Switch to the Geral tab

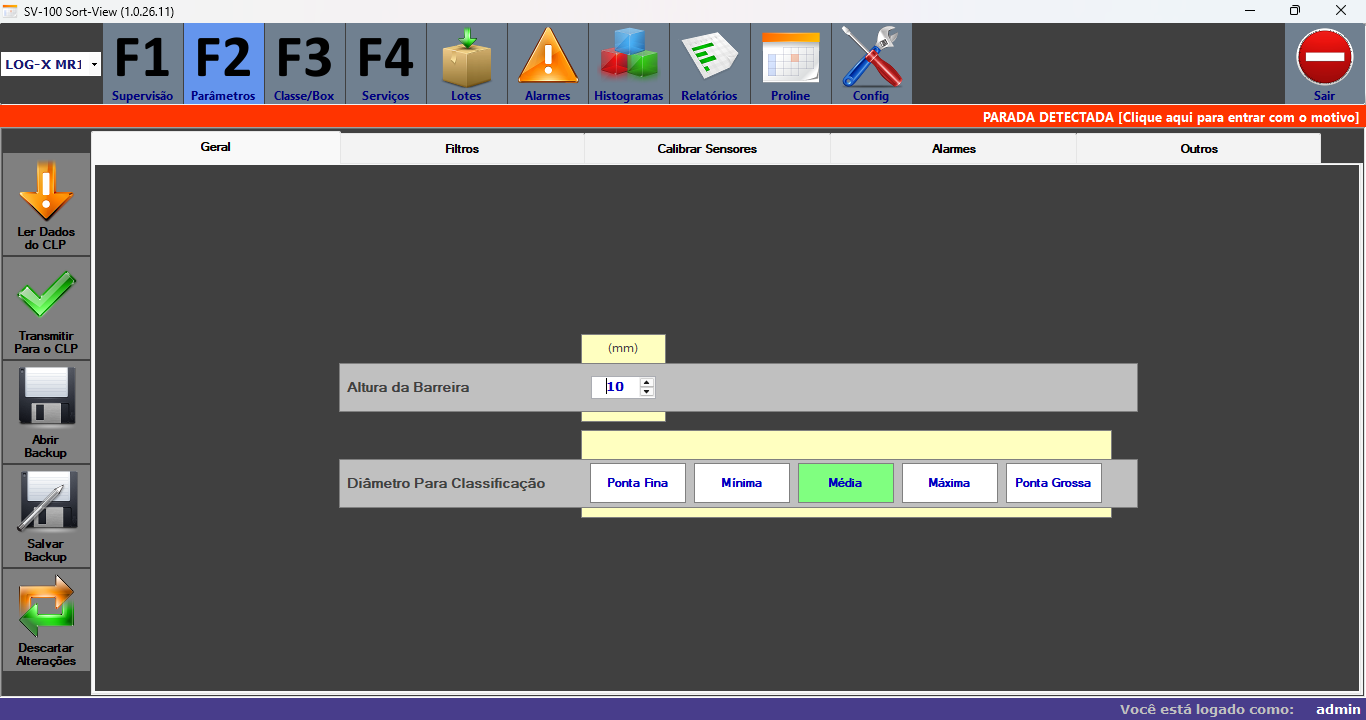click(x=216, y=147)
